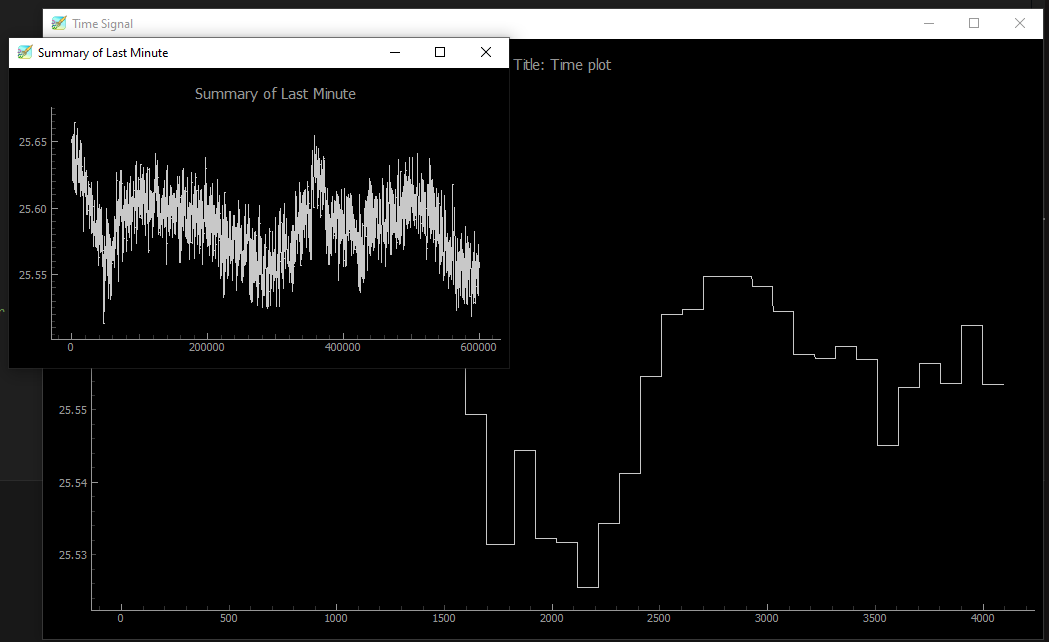Click the 25.53 y-axis label in Time plot
The width and height of the screenshot is (1049, 642).
tap(73, 555)
